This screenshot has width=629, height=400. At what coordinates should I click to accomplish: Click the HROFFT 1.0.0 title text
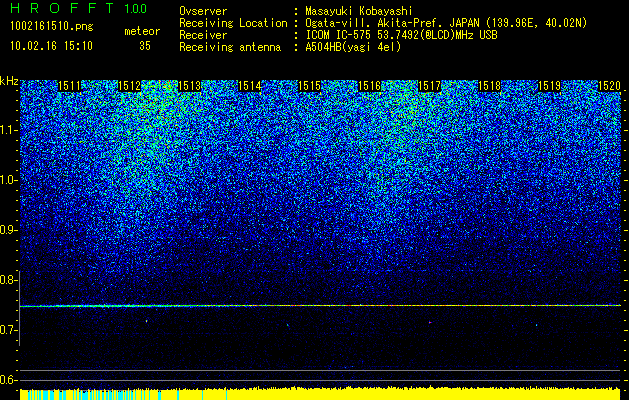click(x=79, y=8)
